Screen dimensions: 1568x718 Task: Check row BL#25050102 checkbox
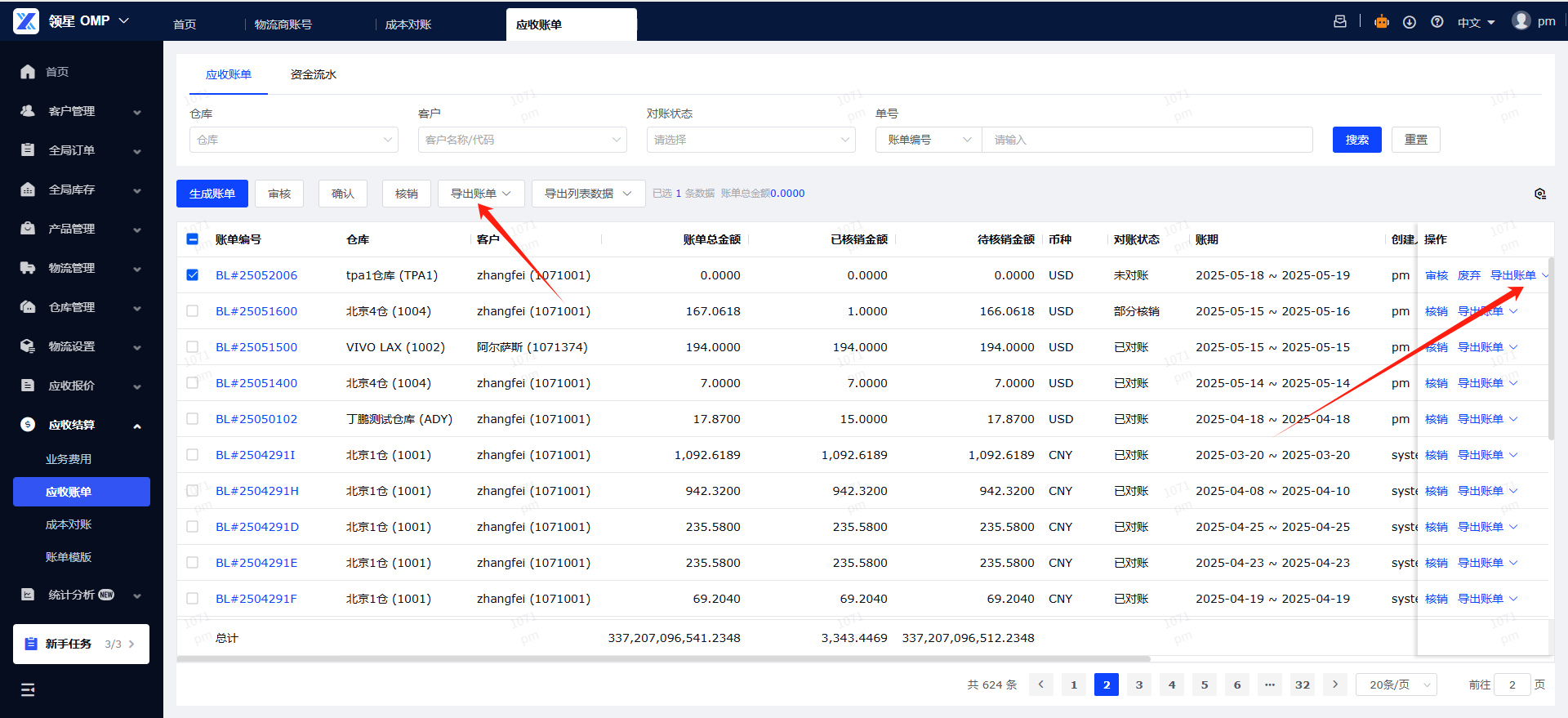[193, 419]
